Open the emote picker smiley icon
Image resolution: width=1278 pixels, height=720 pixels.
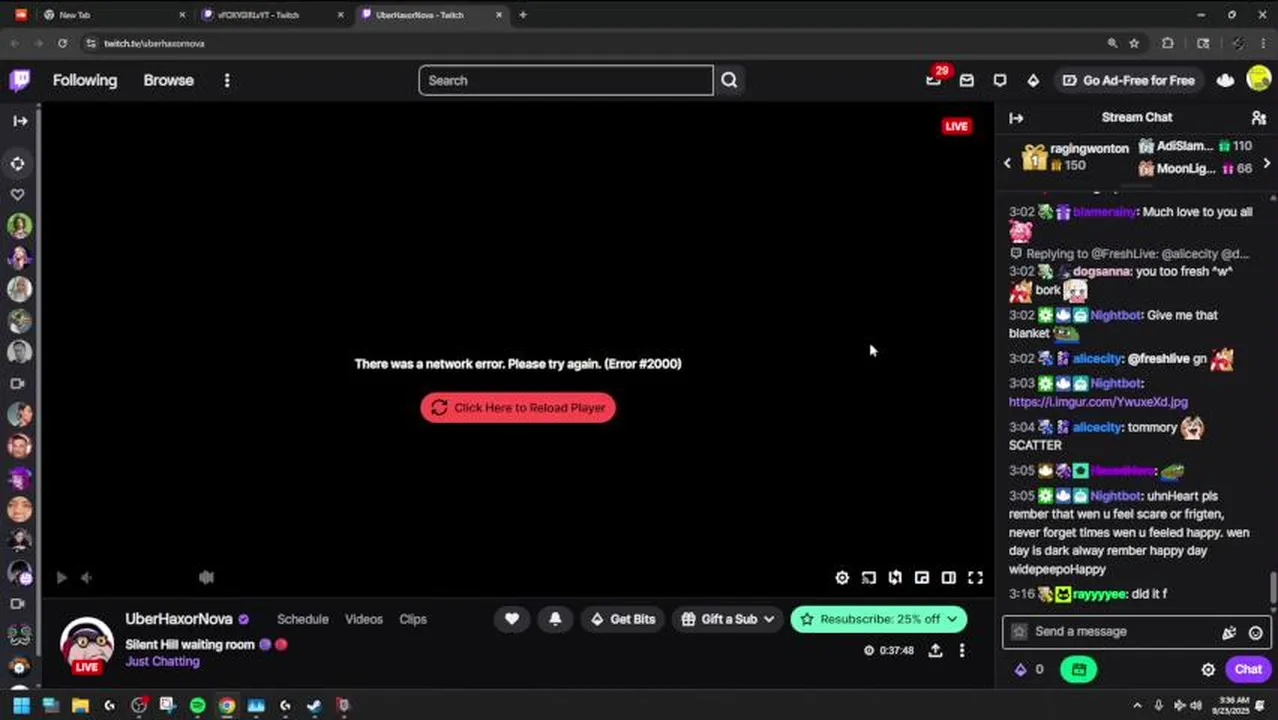1255,632
